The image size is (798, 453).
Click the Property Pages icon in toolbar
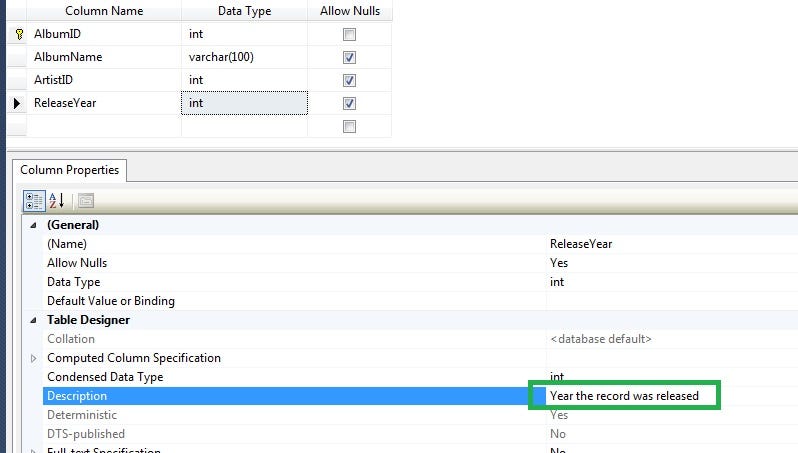tap(86, 201)
